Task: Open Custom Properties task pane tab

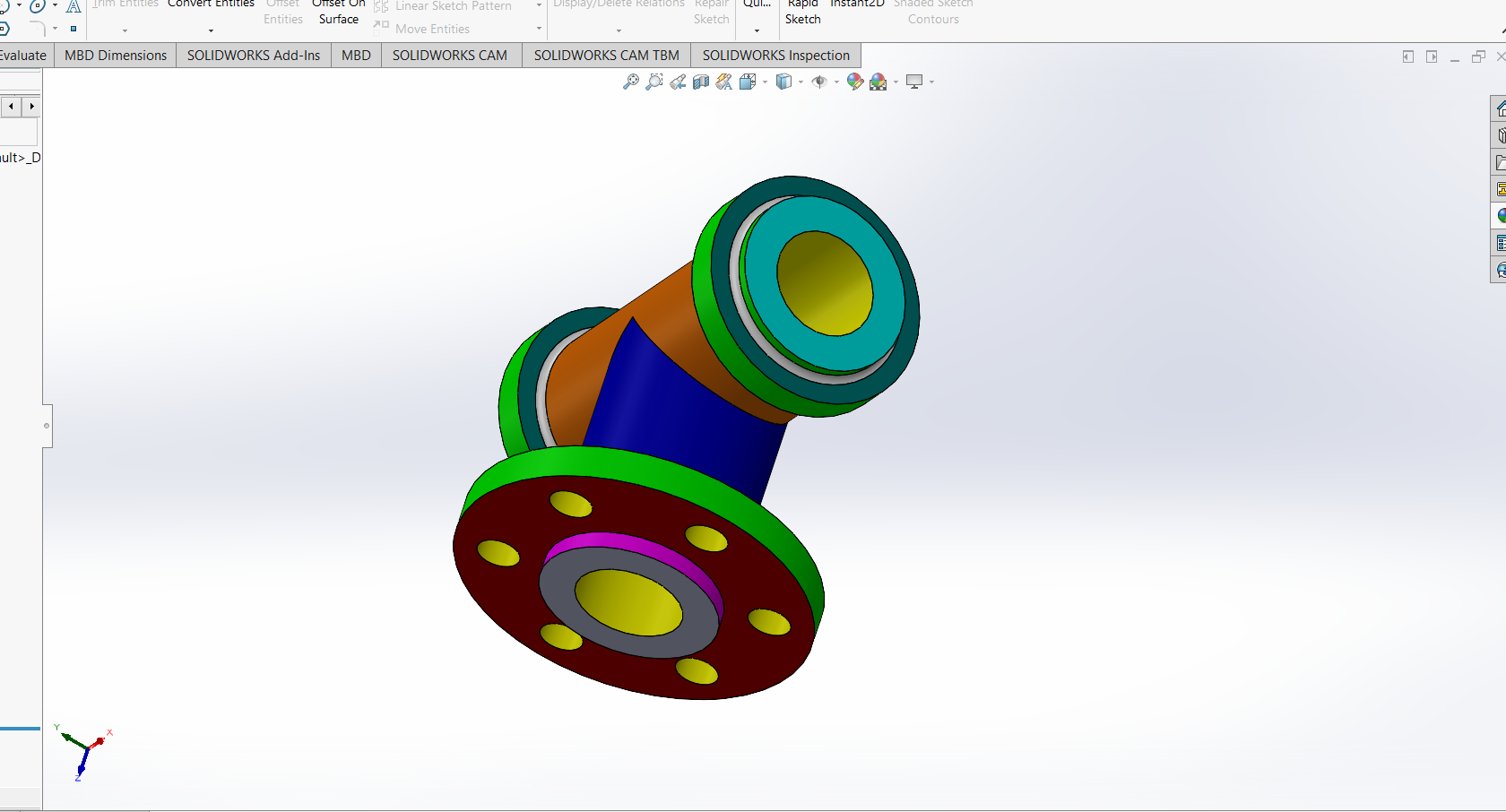Action: tap(1500, 243)
